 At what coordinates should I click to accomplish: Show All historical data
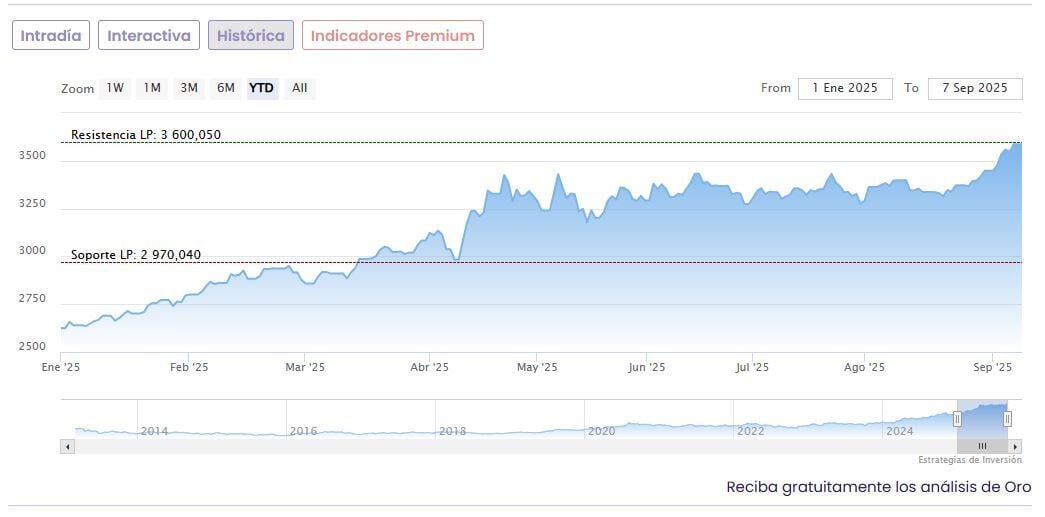[299, 88]
